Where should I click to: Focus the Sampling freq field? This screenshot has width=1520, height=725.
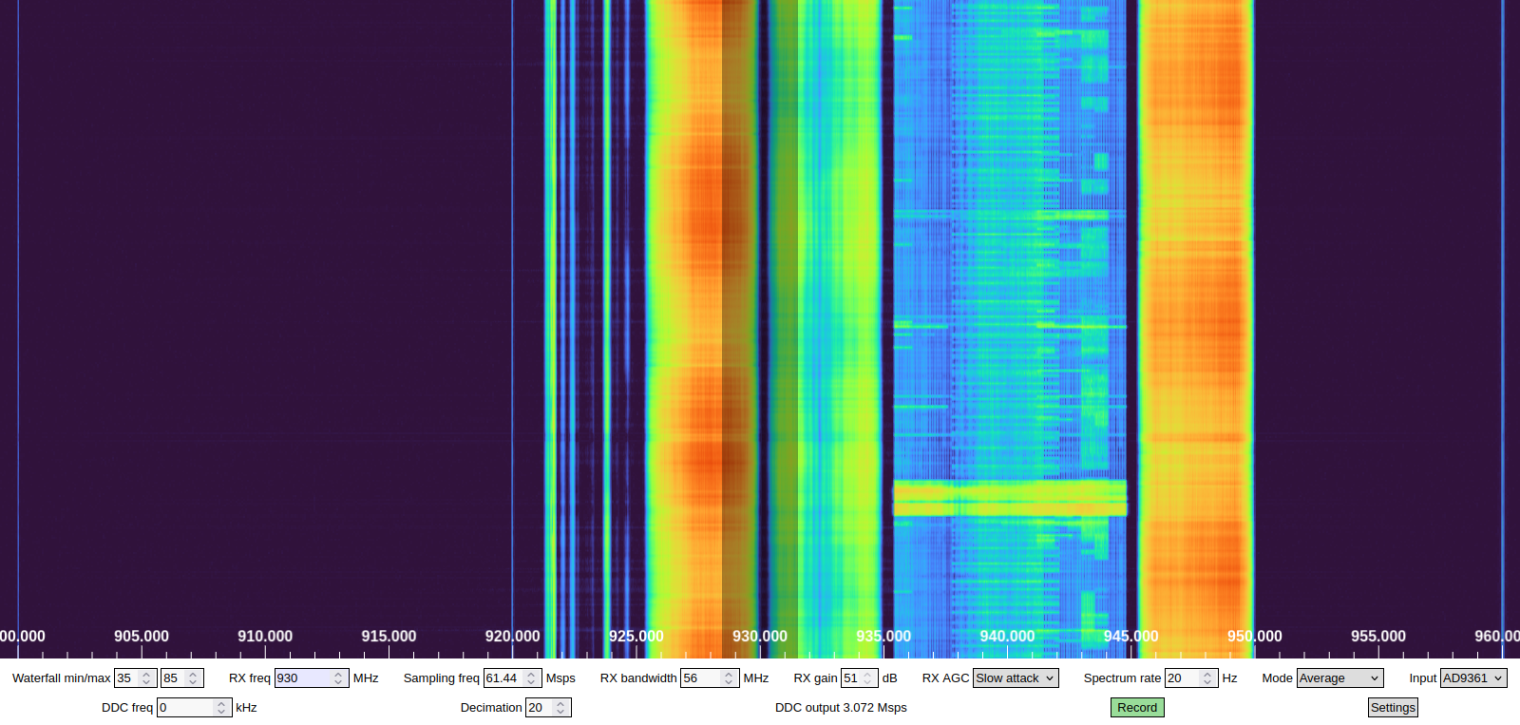tap(504, 678)
